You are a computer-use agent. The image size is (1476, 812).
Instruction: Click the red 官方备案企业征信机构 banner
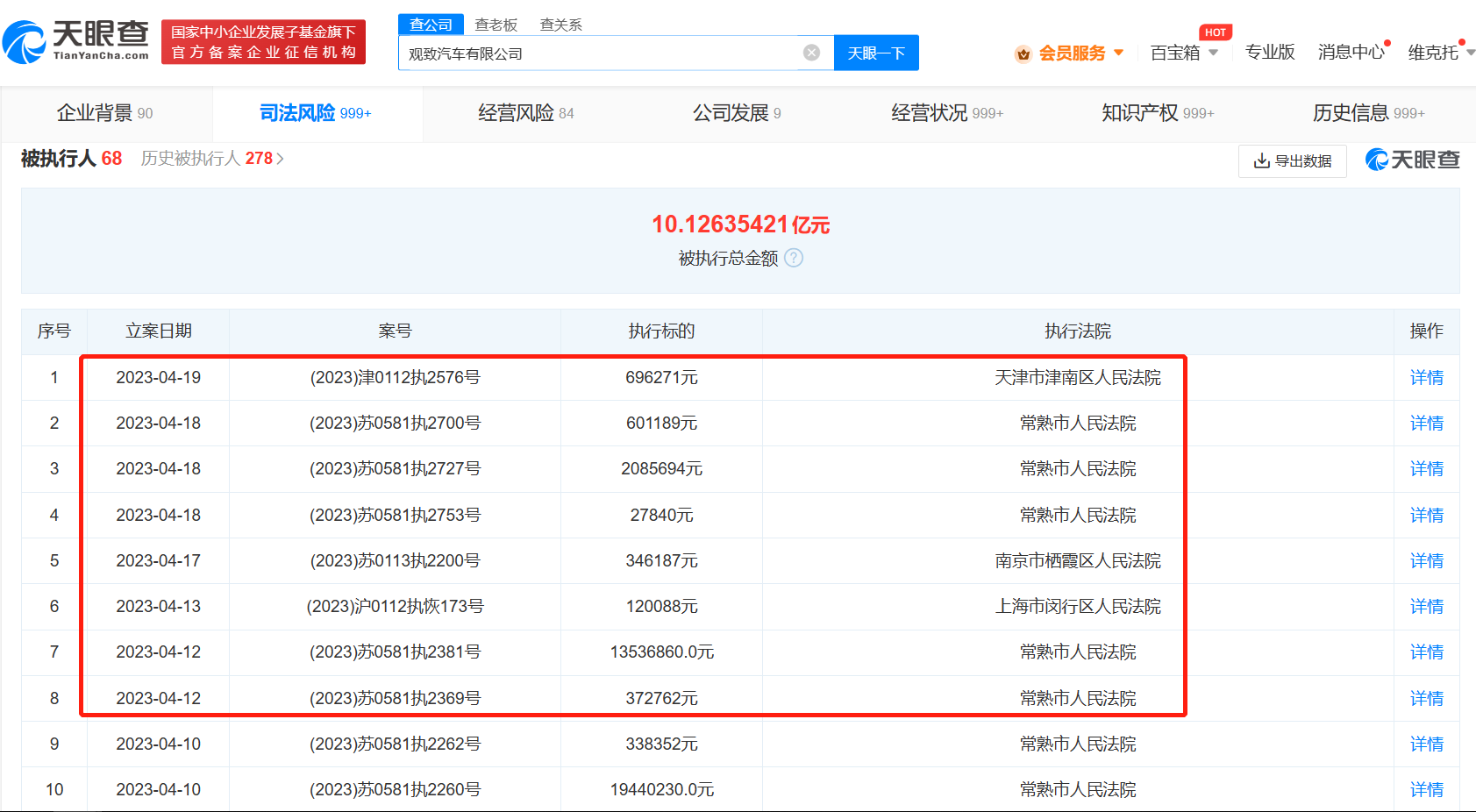click(x=263, y=42)
